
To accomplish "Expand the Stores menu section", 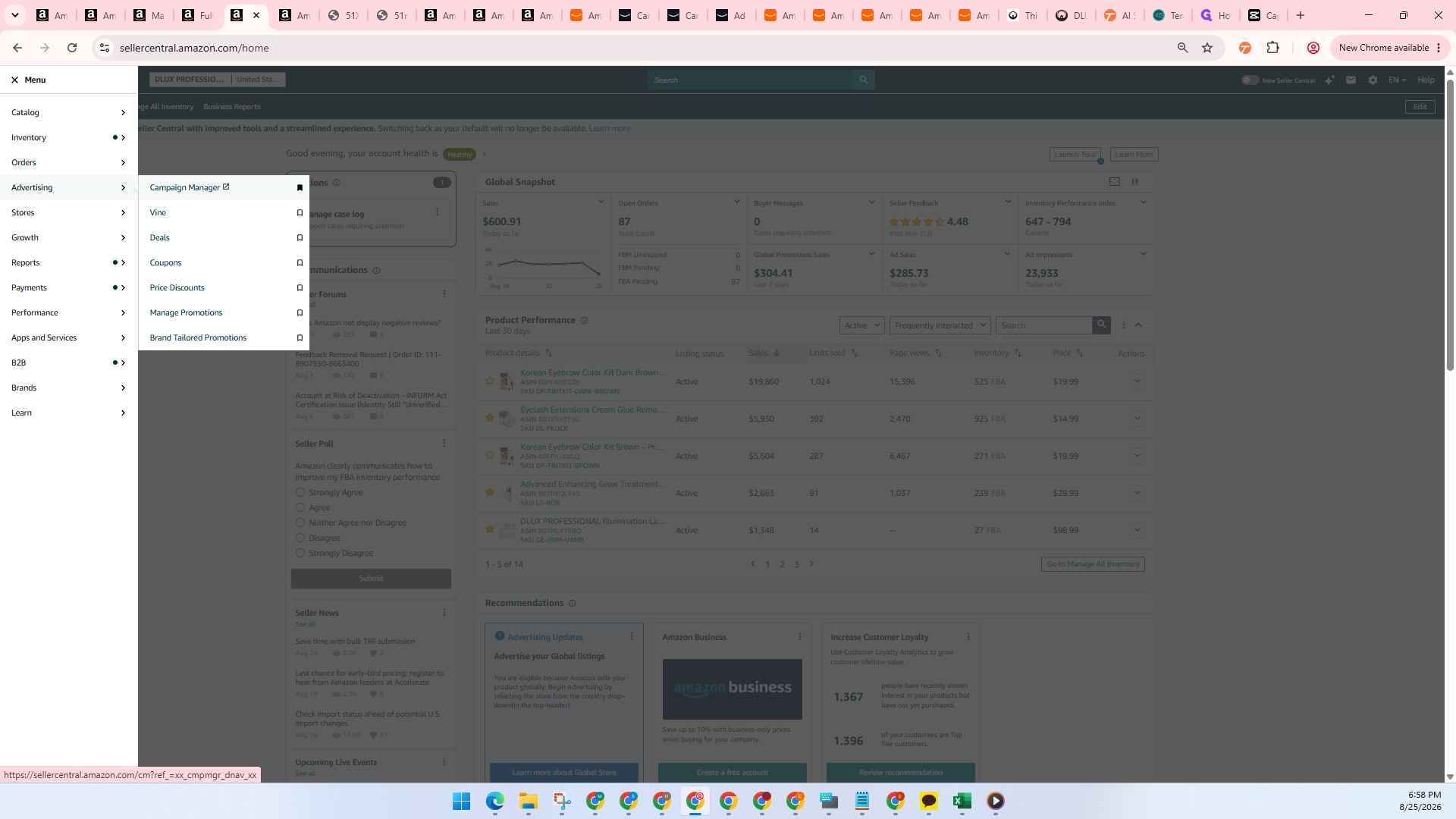I will click(68, 212).
